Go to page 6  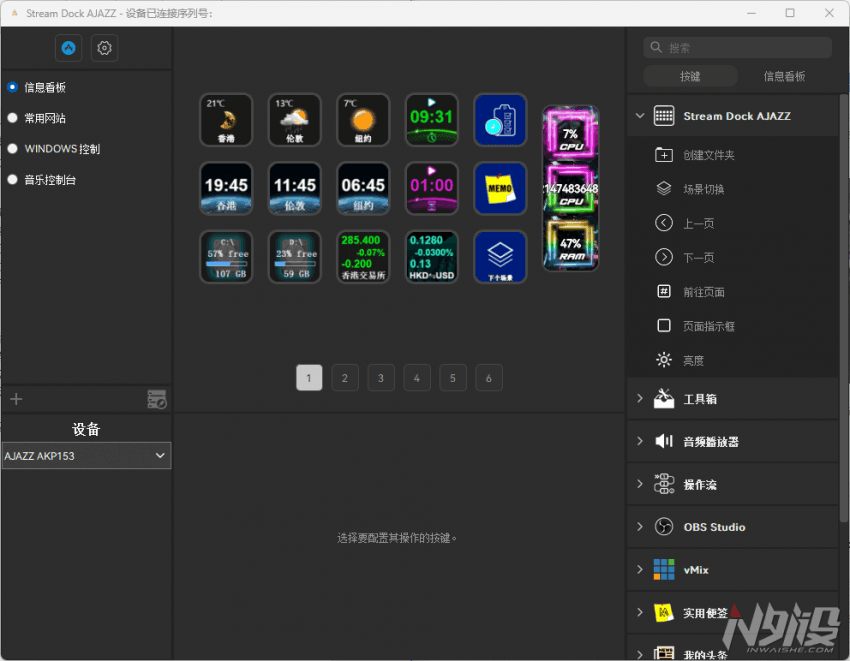point(488,378)
